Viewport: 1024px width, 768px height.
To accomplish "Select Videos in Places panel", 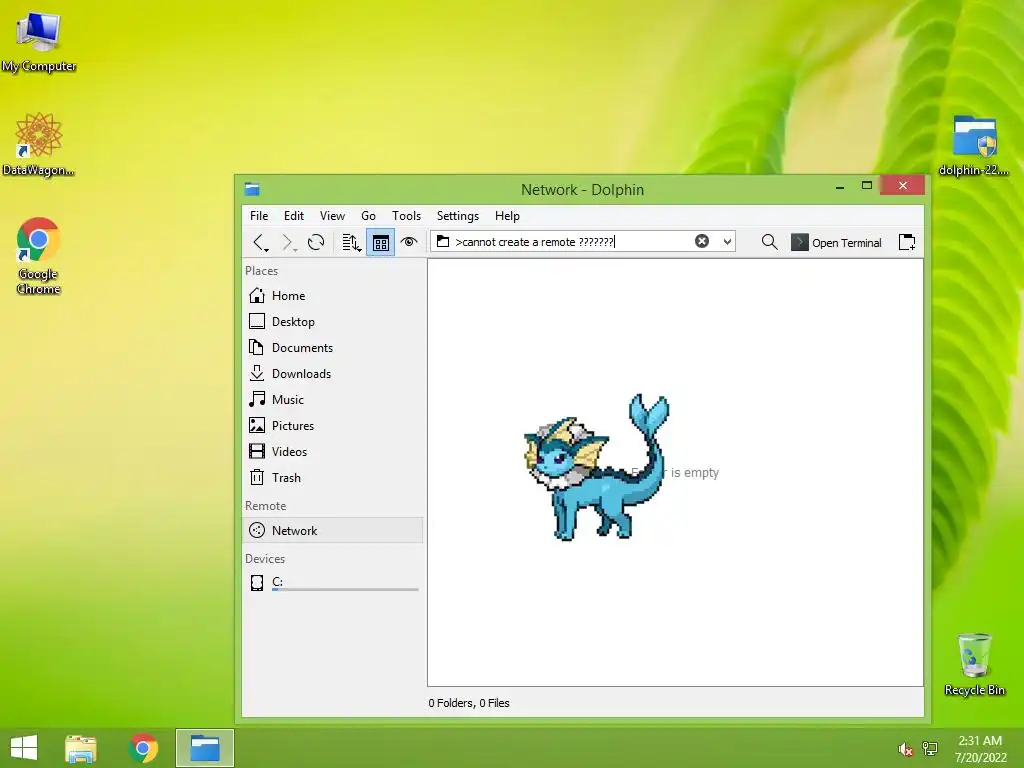I will pyautogui.click(x=333, y=452).
